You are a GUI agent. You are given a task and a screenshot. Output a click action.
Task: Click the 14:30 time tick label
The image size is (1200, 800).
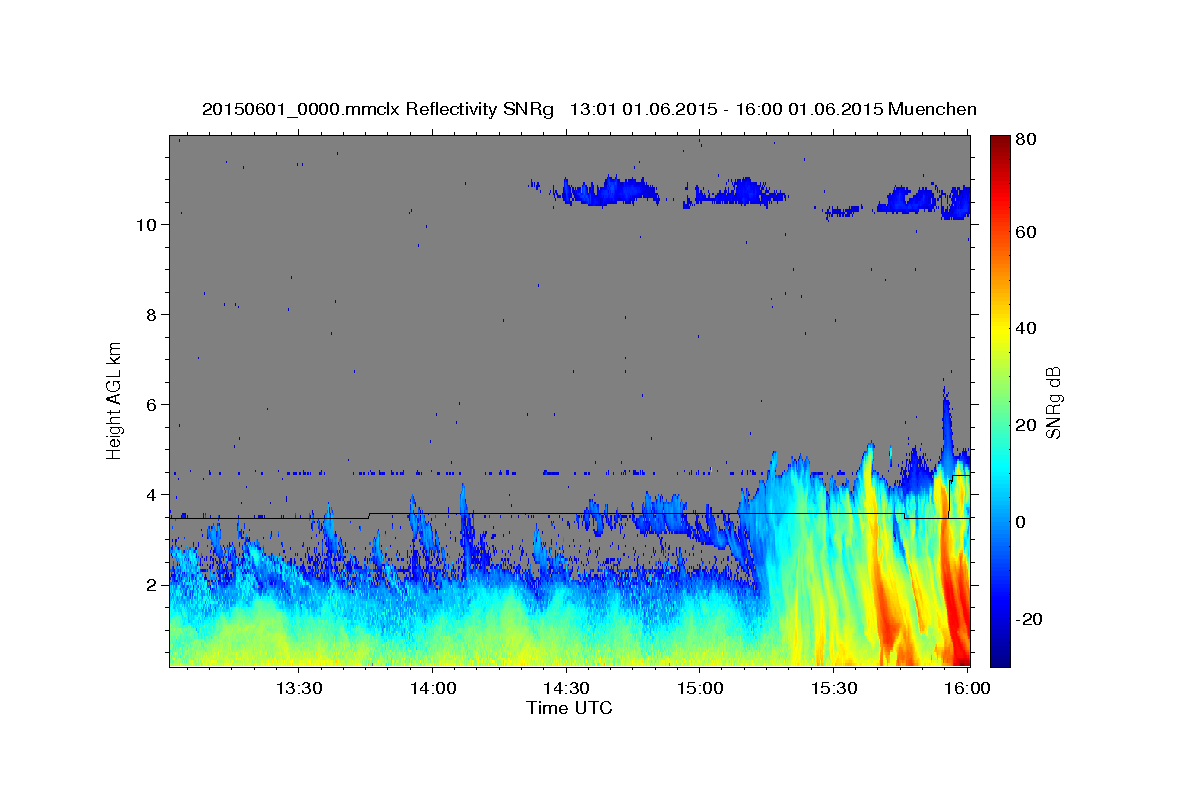pyautogui.click(x=565, y=688)
